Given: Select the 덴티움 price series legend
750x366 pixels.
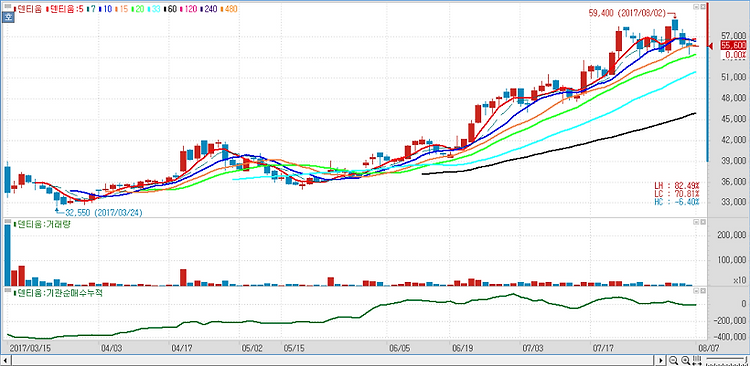Looking at the screenshot, I should 28,9.
